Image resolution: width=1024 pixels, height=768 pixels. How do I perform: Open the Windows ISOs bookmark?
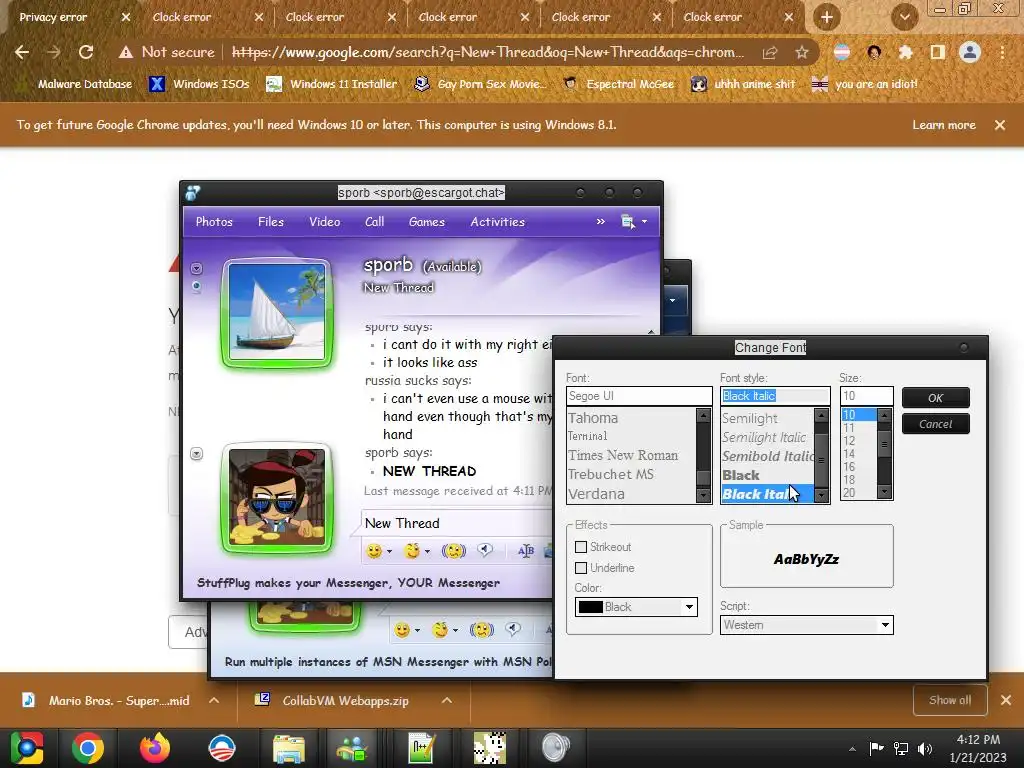click(199, 84)
